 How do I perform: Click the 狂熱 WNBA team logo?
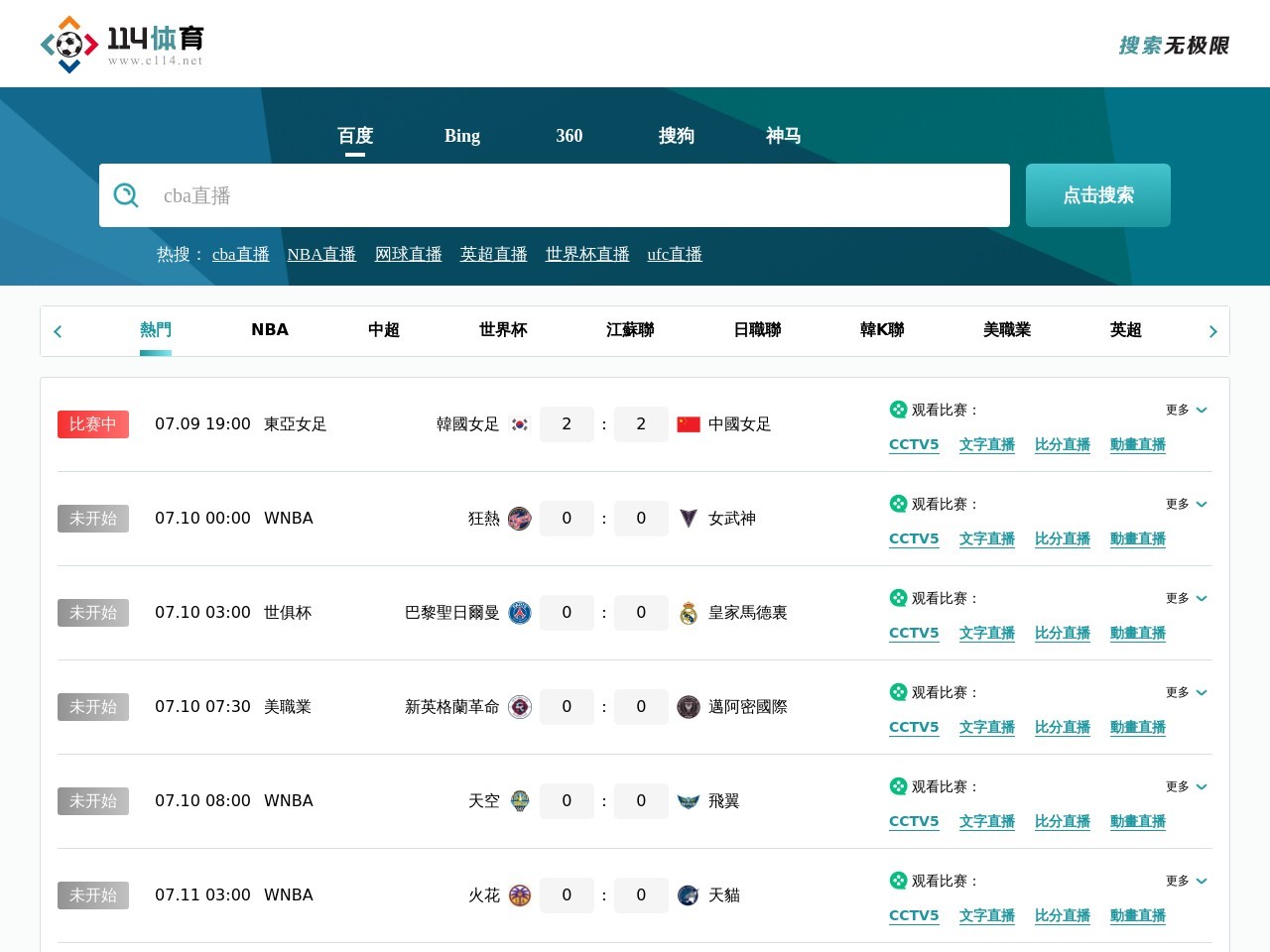point(519,519)
